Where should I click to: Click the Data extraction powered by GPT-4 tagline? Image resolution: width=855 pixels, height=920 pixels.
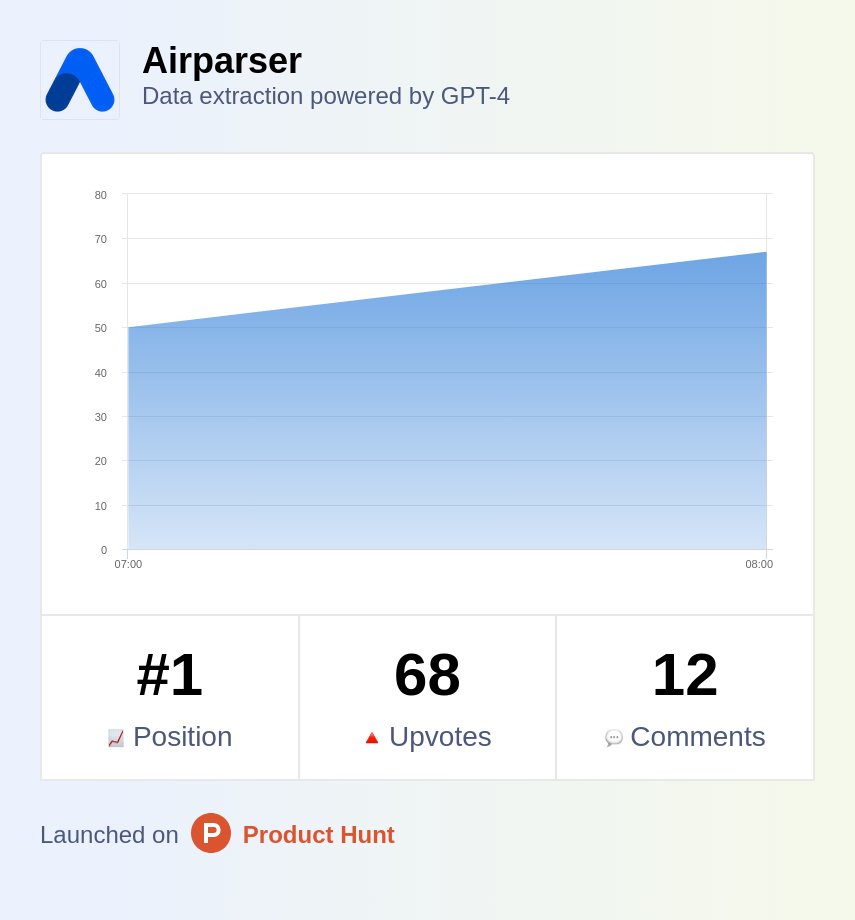[x=325, y=96]
